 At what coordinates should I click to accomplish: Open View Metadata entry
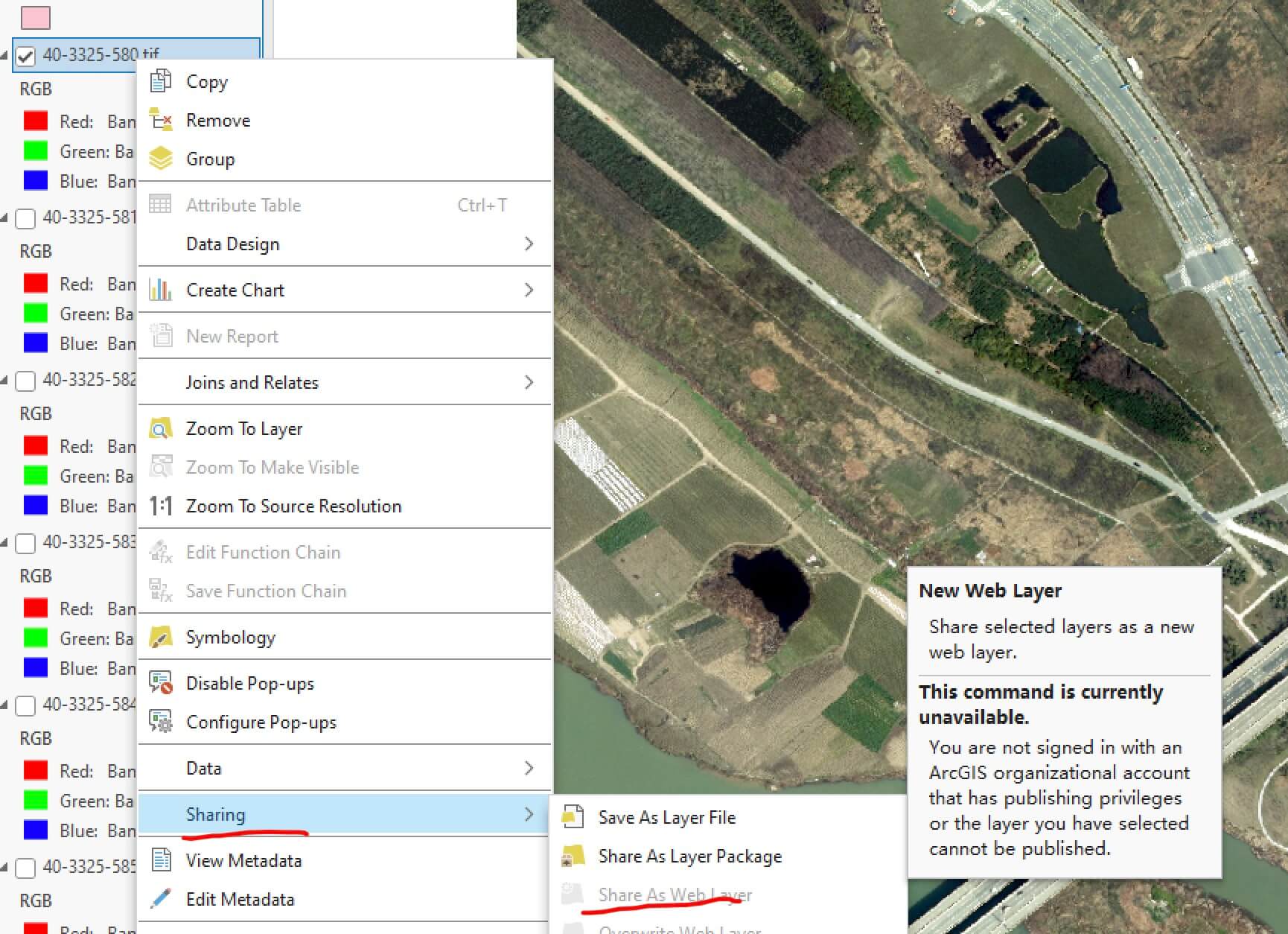243,860
